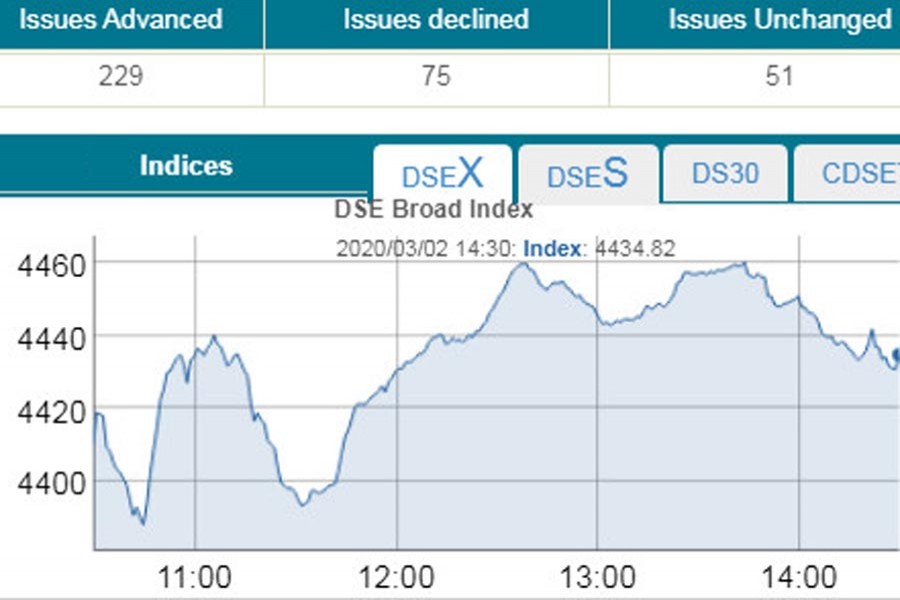Select the unchanged issues value 51
The width and height of the screenshot is (900, 600).
(x=779, y=77)
